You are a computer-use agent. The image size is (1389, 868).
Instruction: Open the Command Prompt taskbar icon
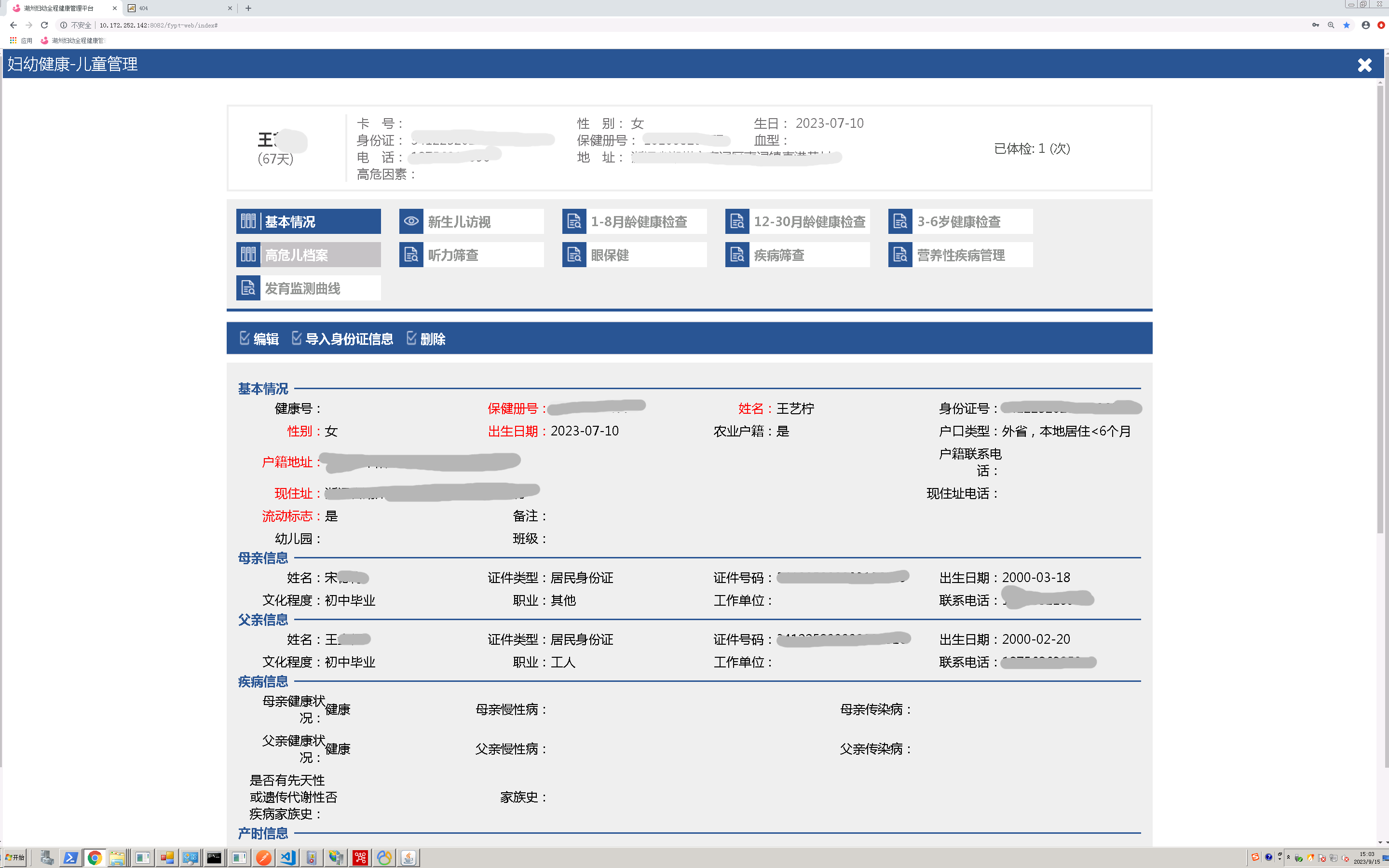pos(214,858)
